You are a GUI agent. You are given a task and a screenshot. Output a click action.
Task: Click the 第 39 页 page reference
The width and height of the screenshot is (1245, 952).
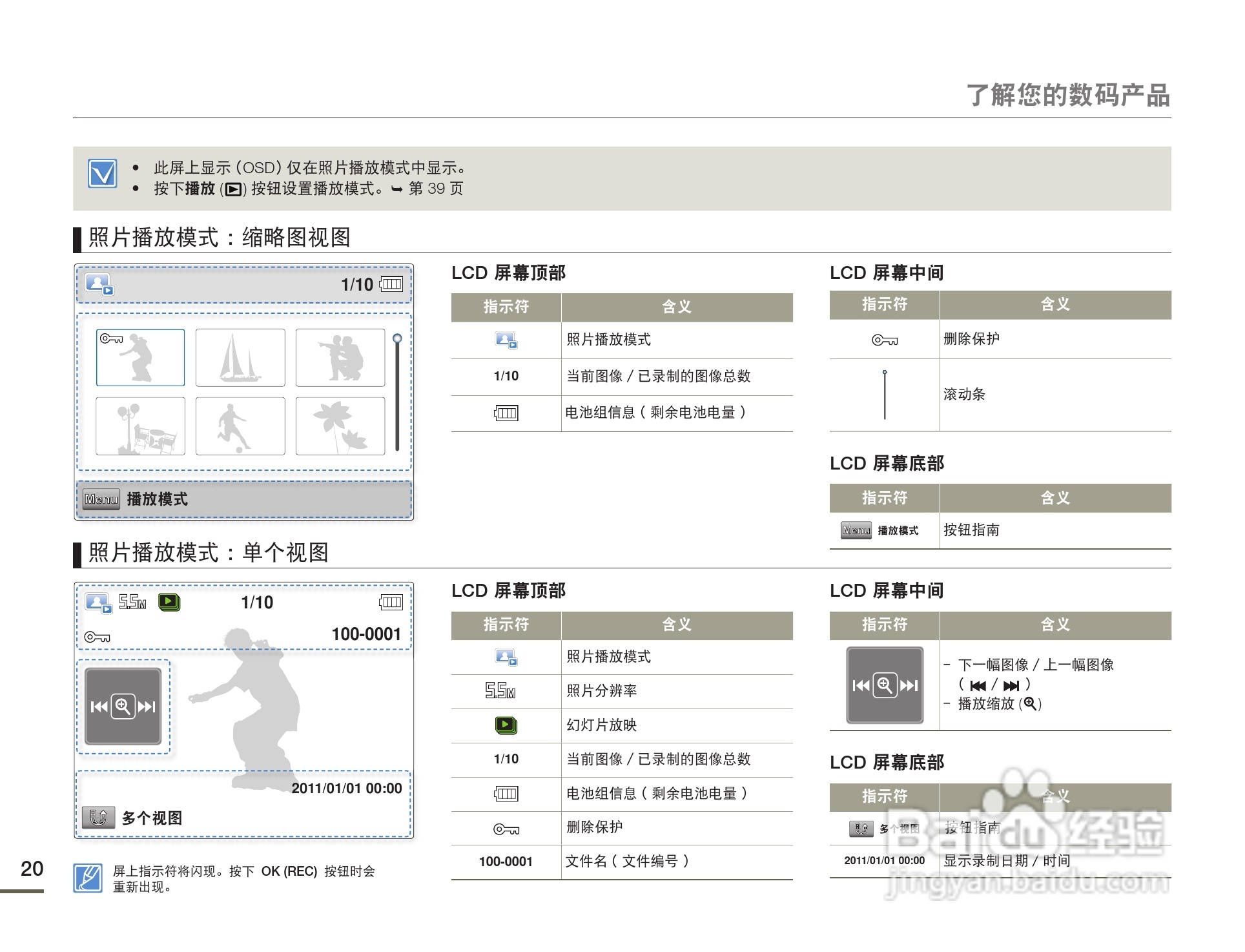click(436, 189)
